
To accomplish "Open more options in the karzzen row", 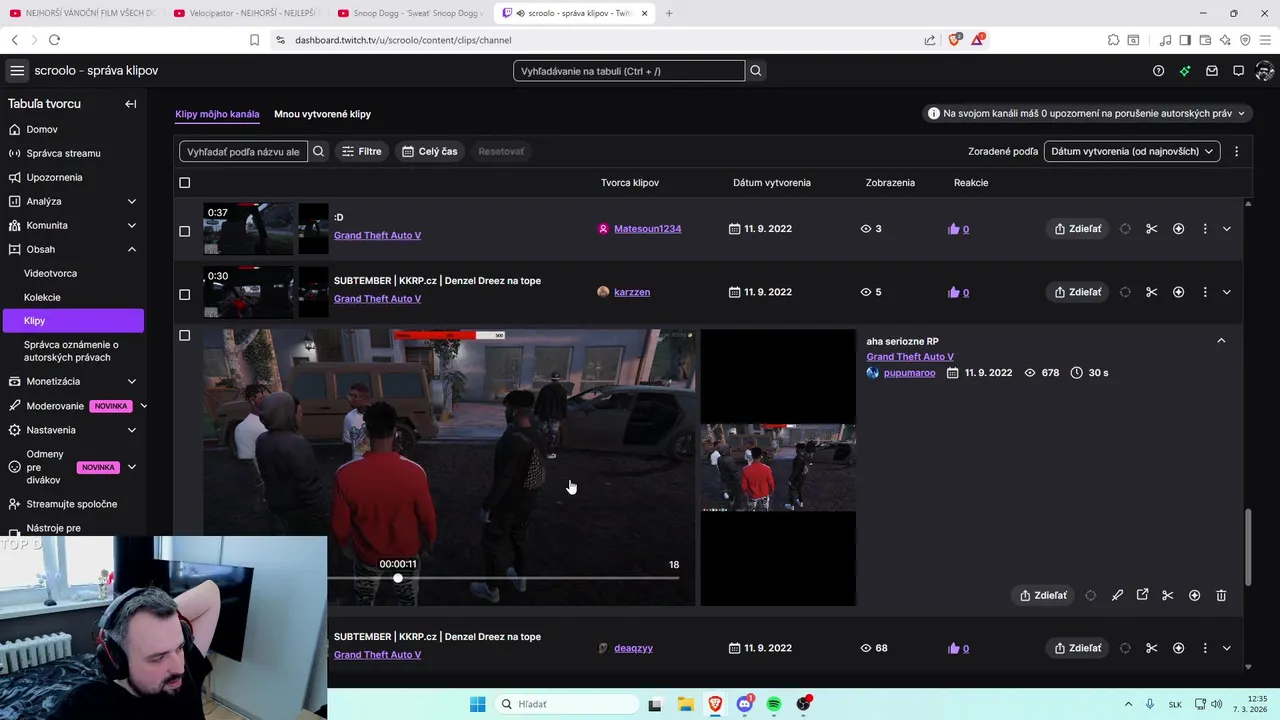I will (x=1204, y=292).
